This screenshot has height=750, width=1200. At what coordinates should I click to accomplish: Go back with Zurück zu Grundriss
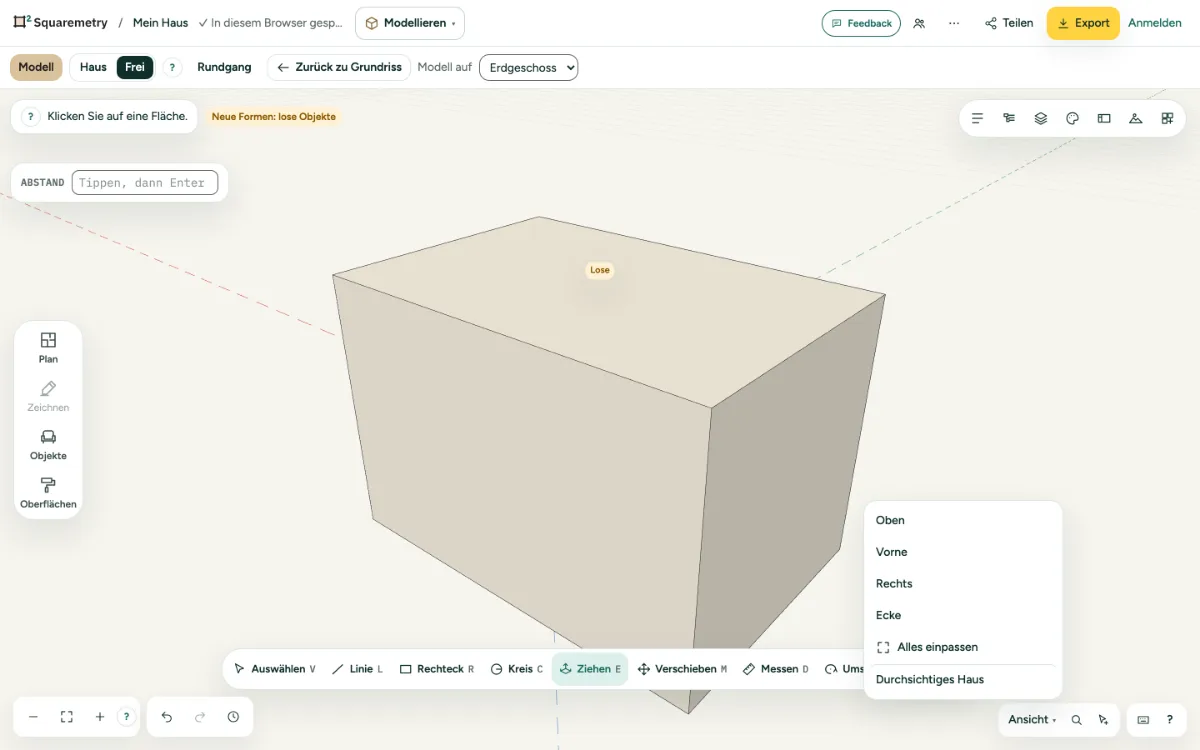pyautogui.click(x=339, y=67)
